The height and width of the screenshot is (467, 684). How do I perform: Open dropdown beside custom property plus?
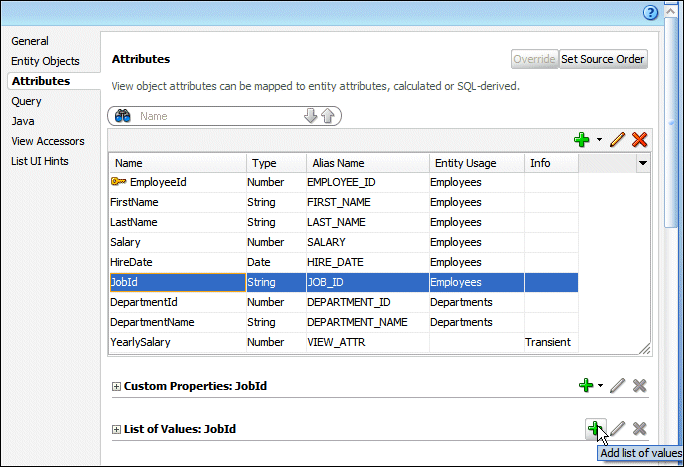point(600,385)
